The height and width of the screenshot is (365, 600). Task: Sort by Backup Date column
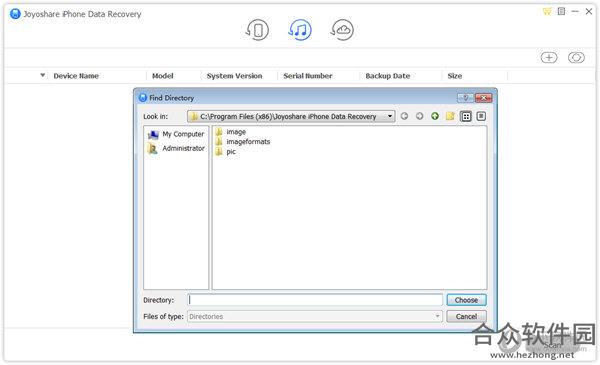click(388, 76)
